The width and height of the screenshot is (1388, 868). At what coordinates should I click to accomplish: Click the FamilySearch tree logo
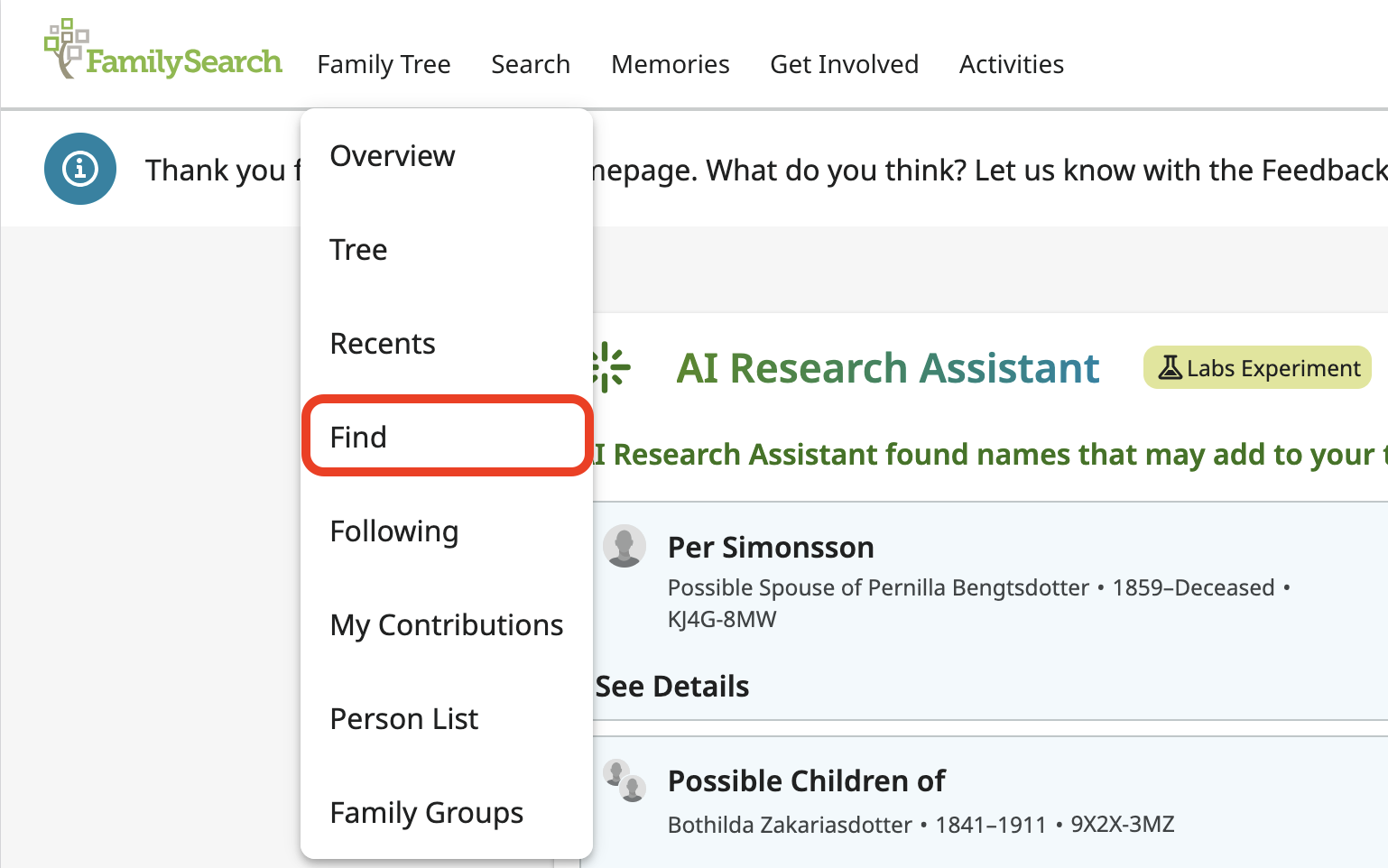[x=67, y=49]
